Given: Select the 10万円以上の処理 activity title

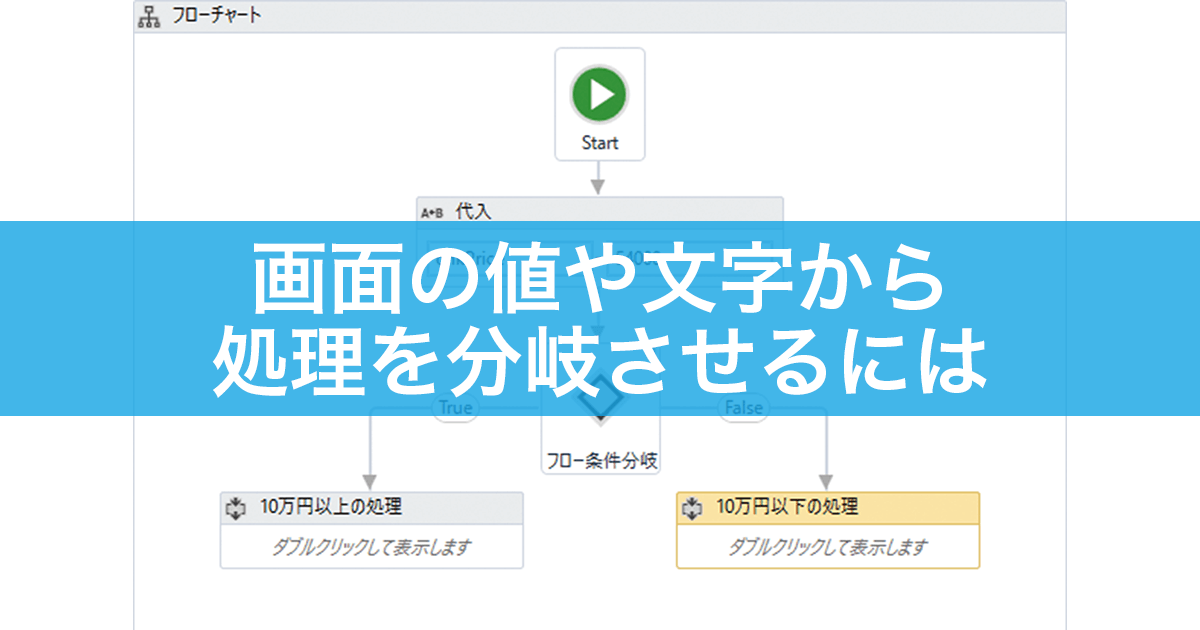Looking at the screenshot, I should tap(331, 508).
